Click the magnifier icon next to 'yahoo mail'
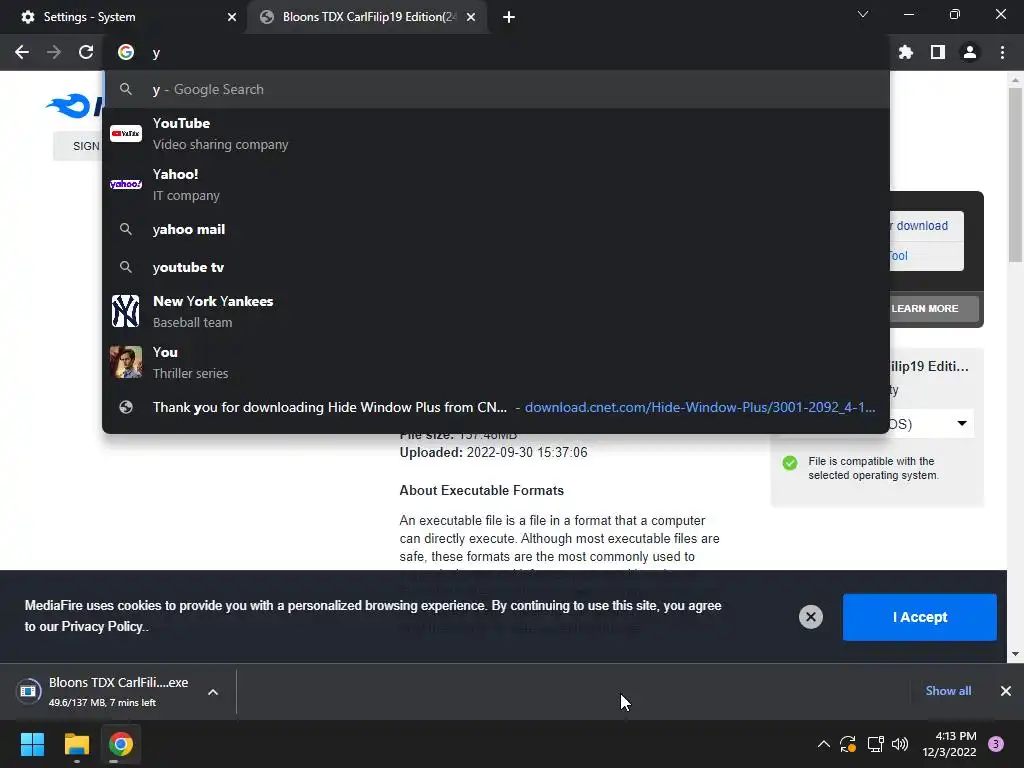Viewport: 1024px width, 768px height. [x=126, y=229]
